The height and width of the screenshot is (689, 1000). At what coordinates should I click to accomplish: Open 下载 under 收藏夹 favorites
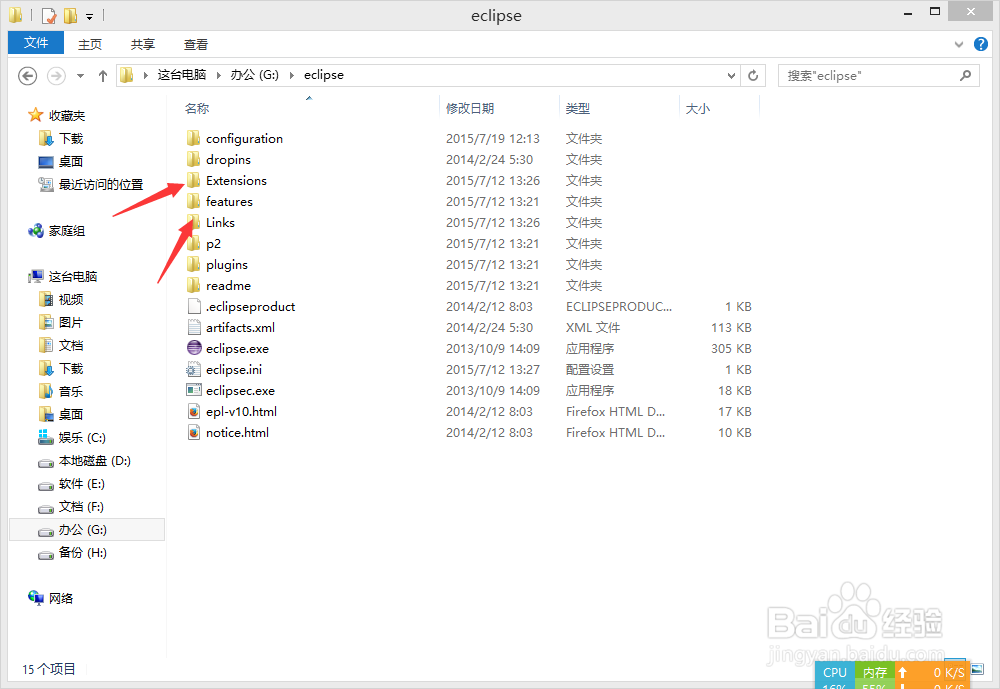tap(71, 138)
